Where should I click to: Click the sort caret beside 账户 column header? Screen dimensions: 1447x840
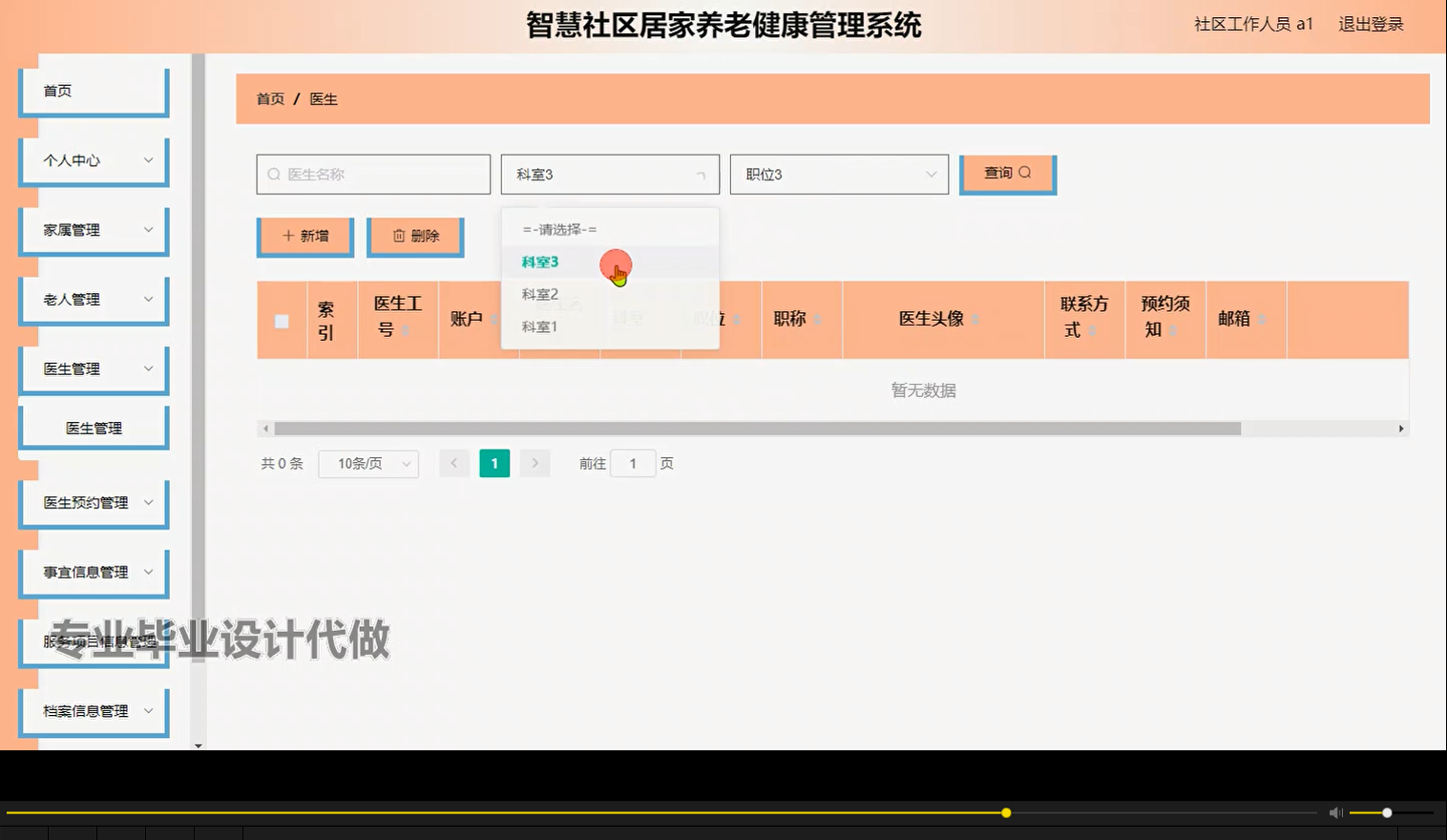pos(493,320)
